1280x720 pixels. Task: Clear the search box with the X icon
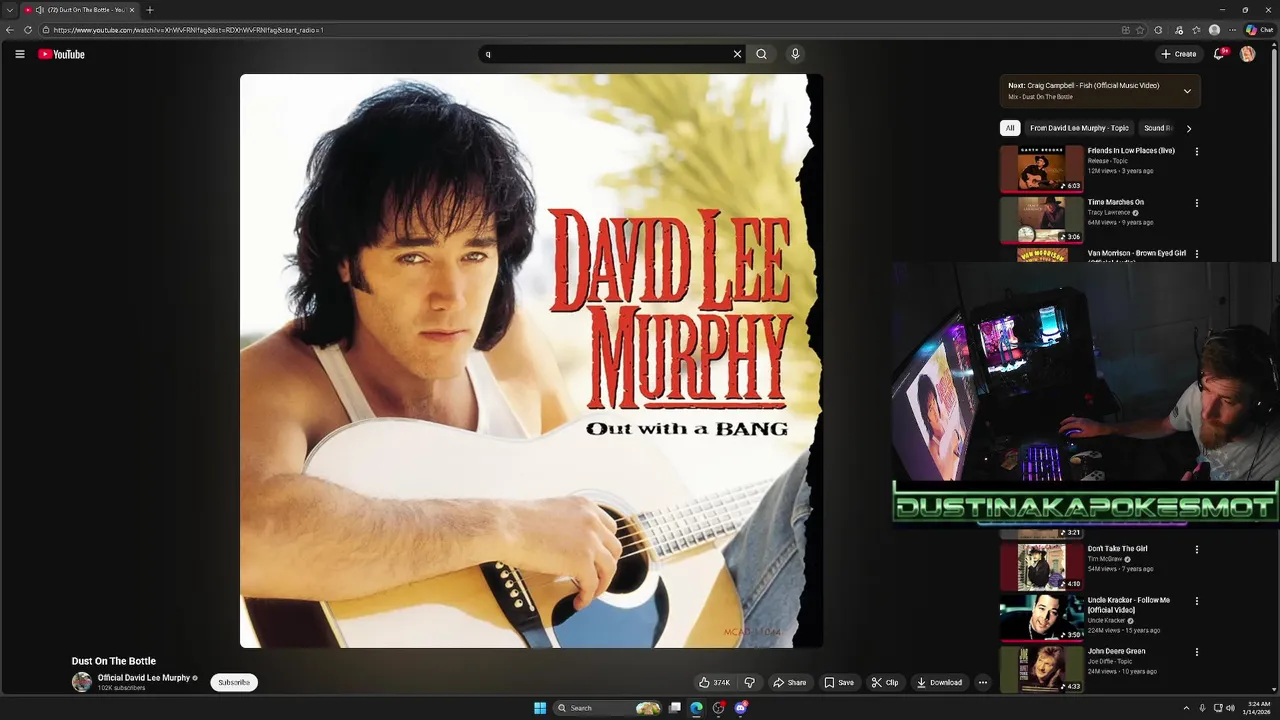tap(737, 54)
